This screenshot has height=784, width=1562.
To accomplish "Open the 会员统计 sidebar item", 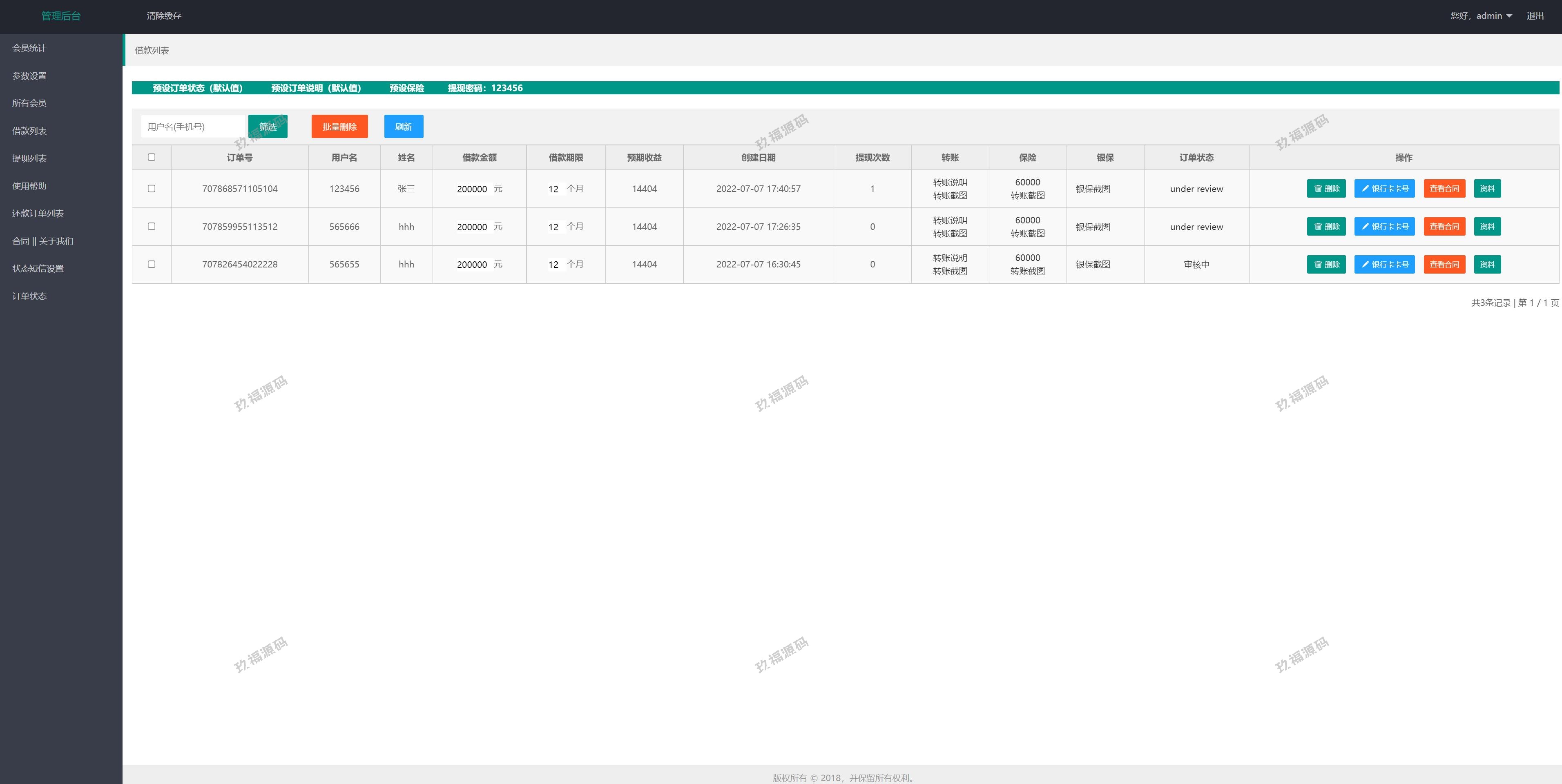I will point(29,48).
